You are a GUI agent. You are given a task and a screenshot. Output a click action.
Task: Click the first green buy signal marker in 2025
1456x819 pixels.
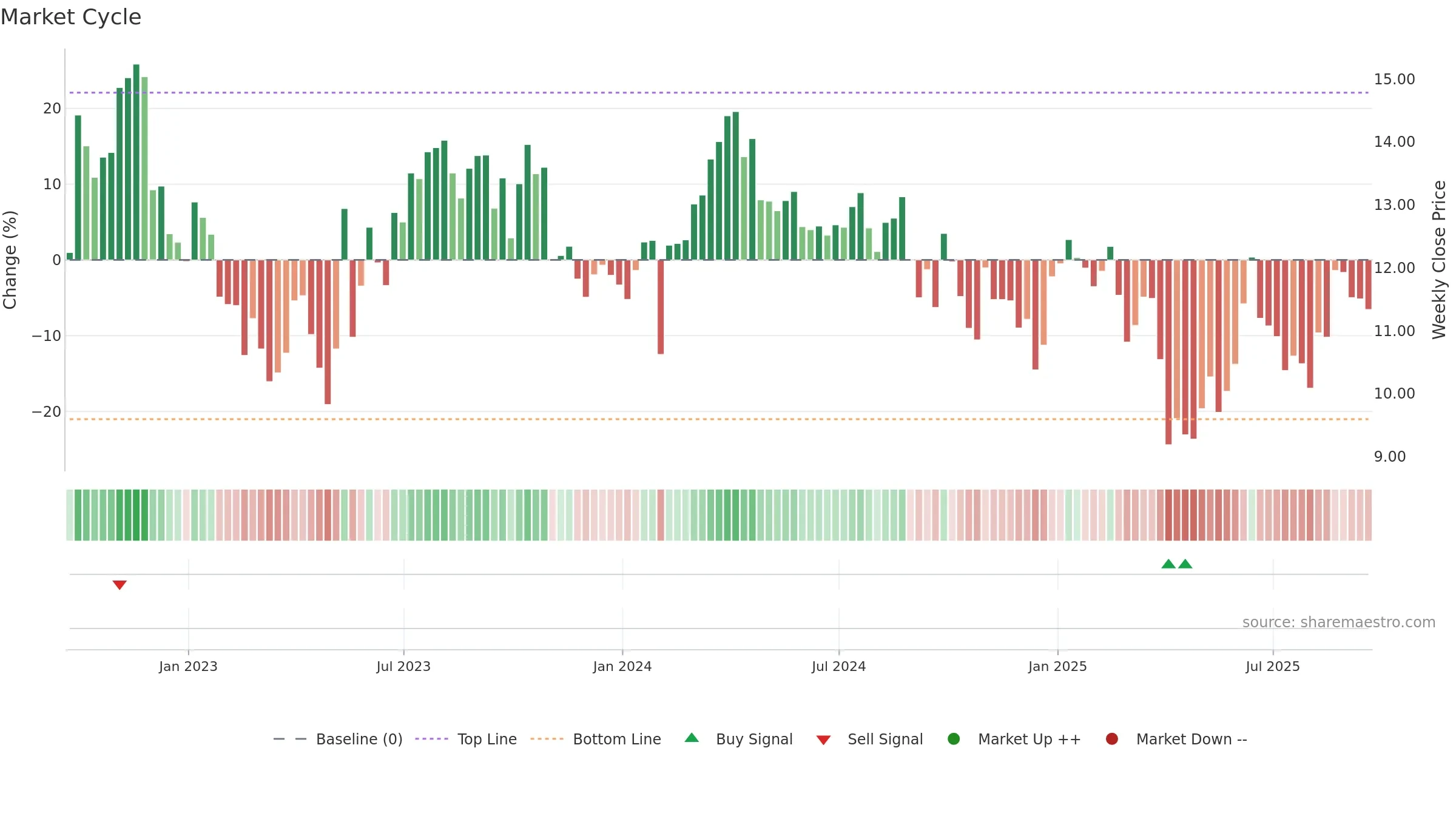click(x=1168, y=564)
